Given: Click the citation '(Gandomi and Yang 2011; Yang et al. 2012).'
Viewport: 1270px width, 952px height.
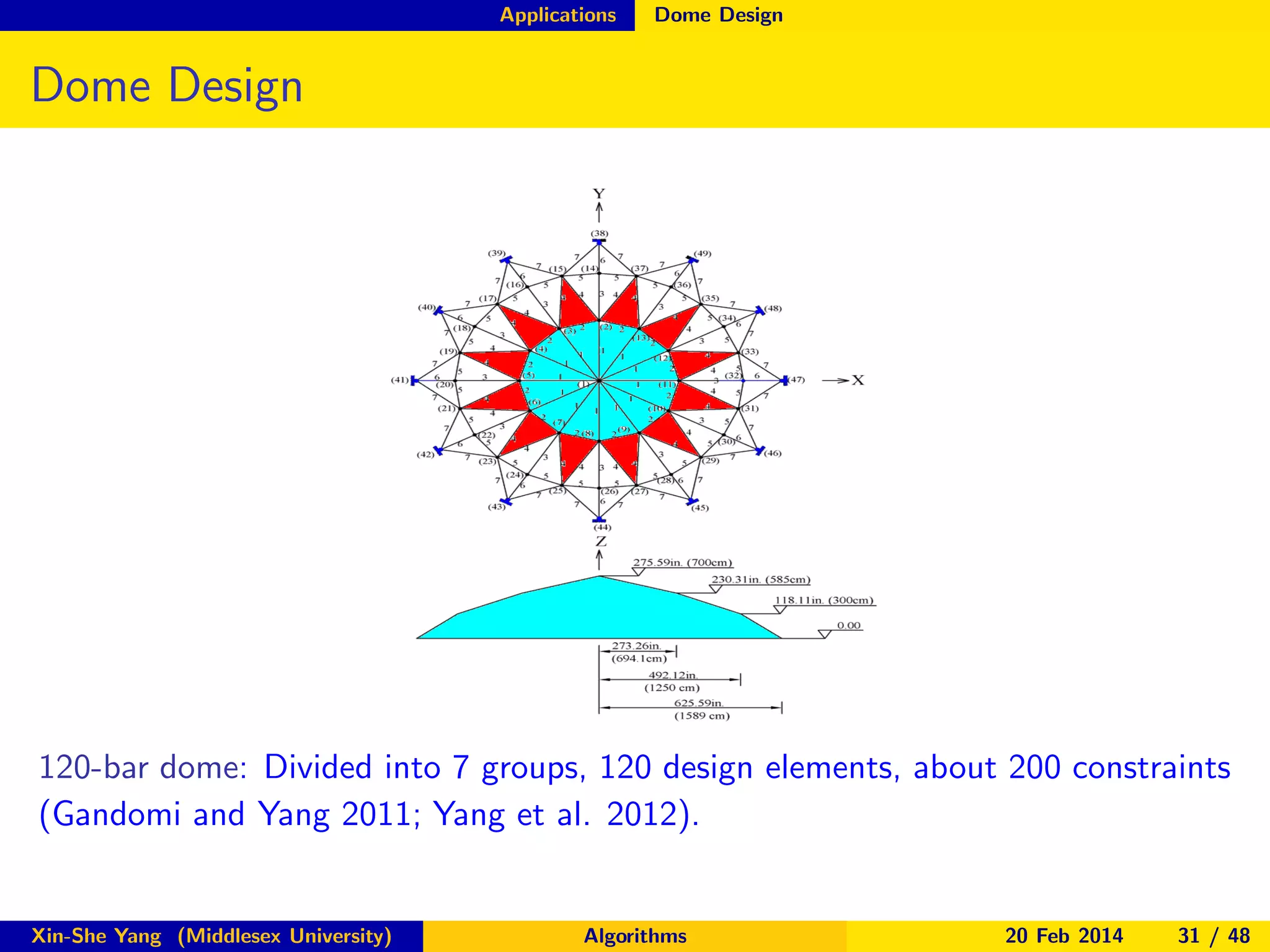Looking at the screenshot, I should click(369, 814).
